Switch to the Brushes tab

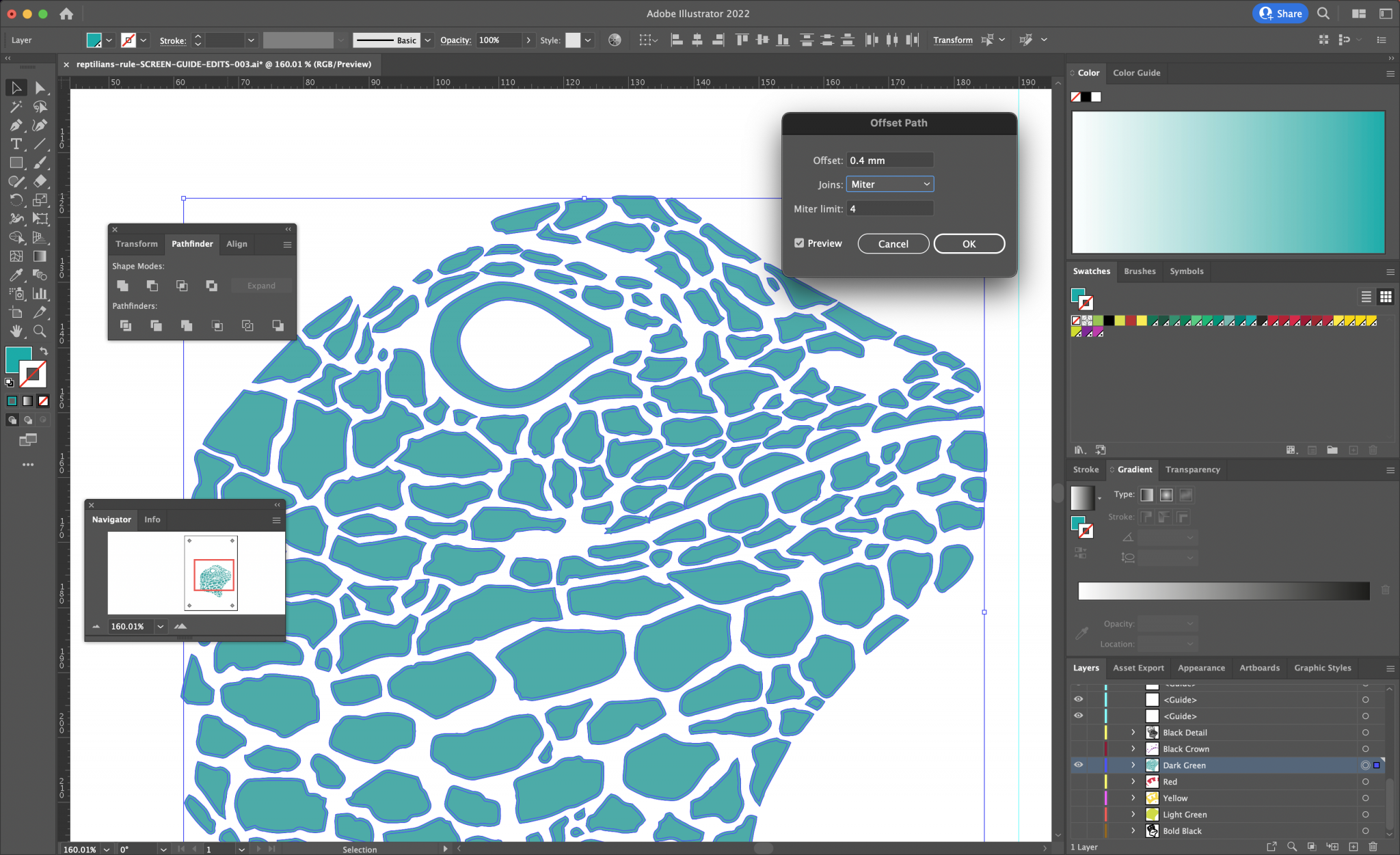tap(1140, 271)
